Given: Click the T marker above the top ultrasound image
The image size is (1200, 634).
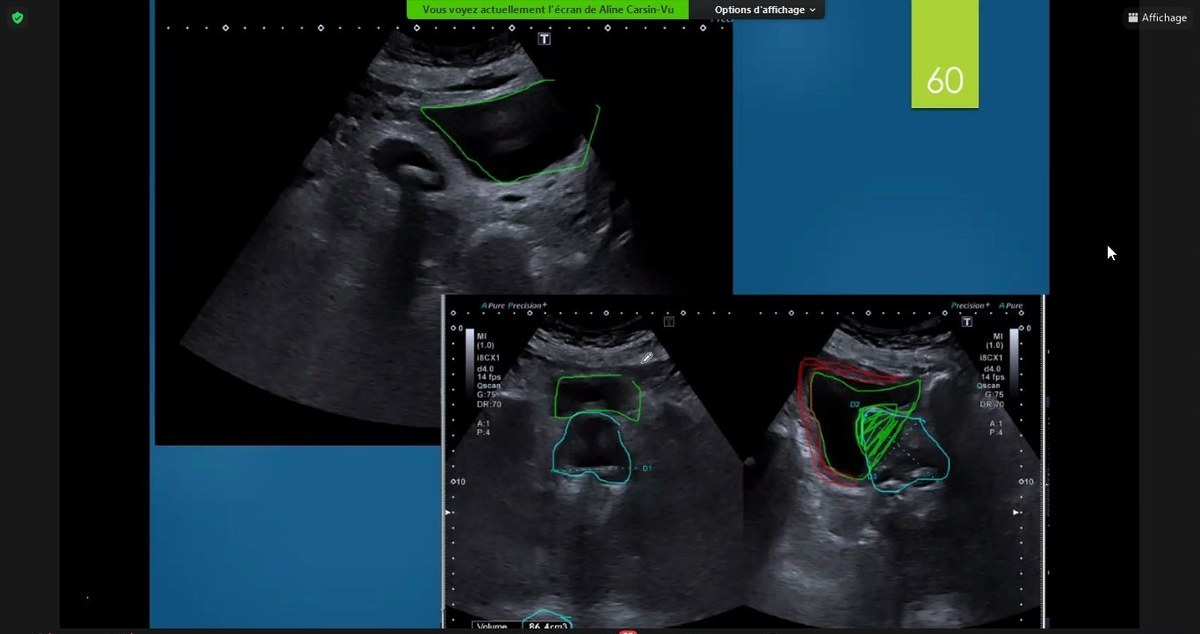Looking at the screenshot, I should click(x=545, y=39).
